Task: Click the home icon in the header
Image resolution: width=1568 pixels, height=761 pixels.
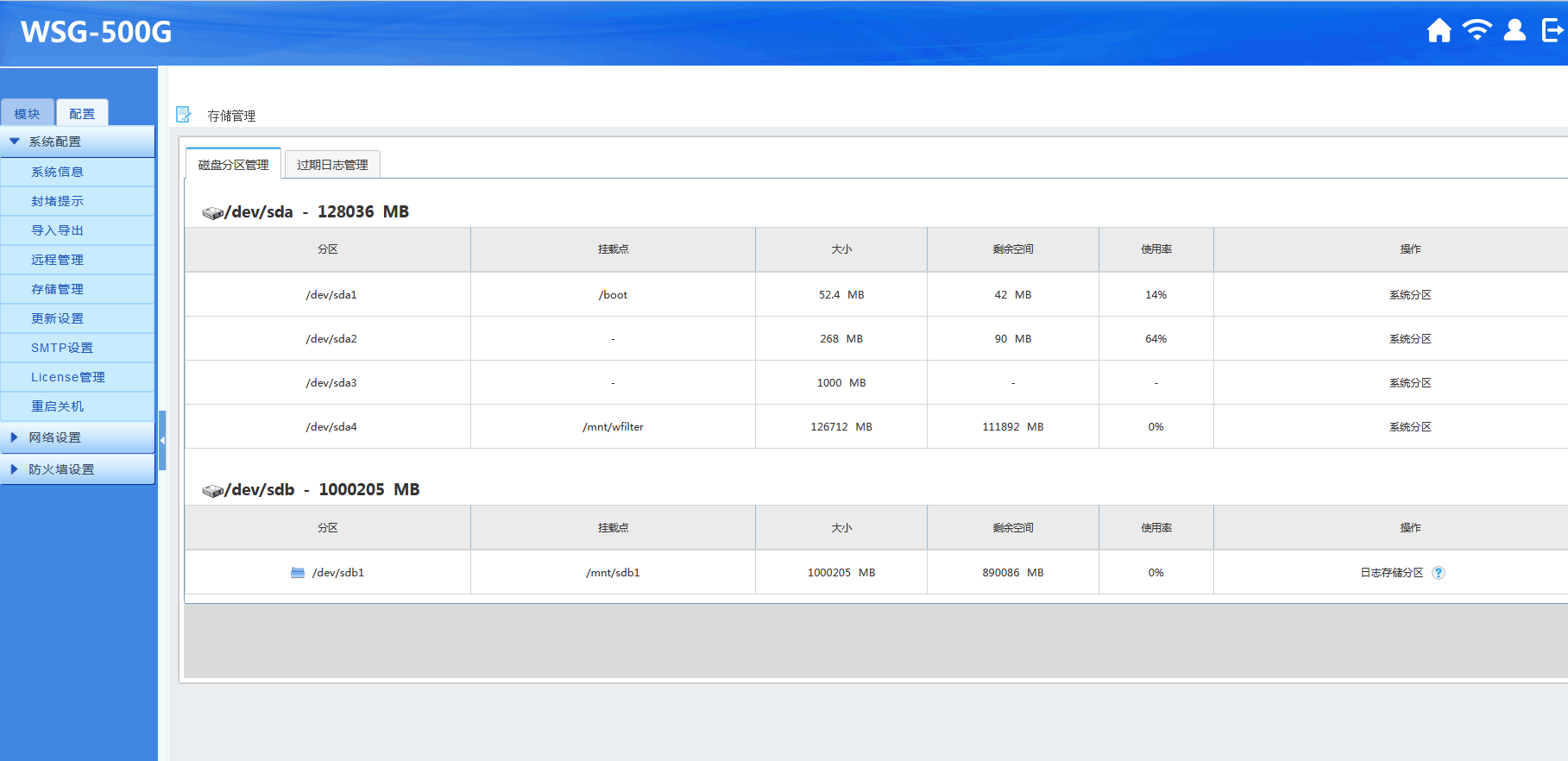Action: coord(1439,31)
